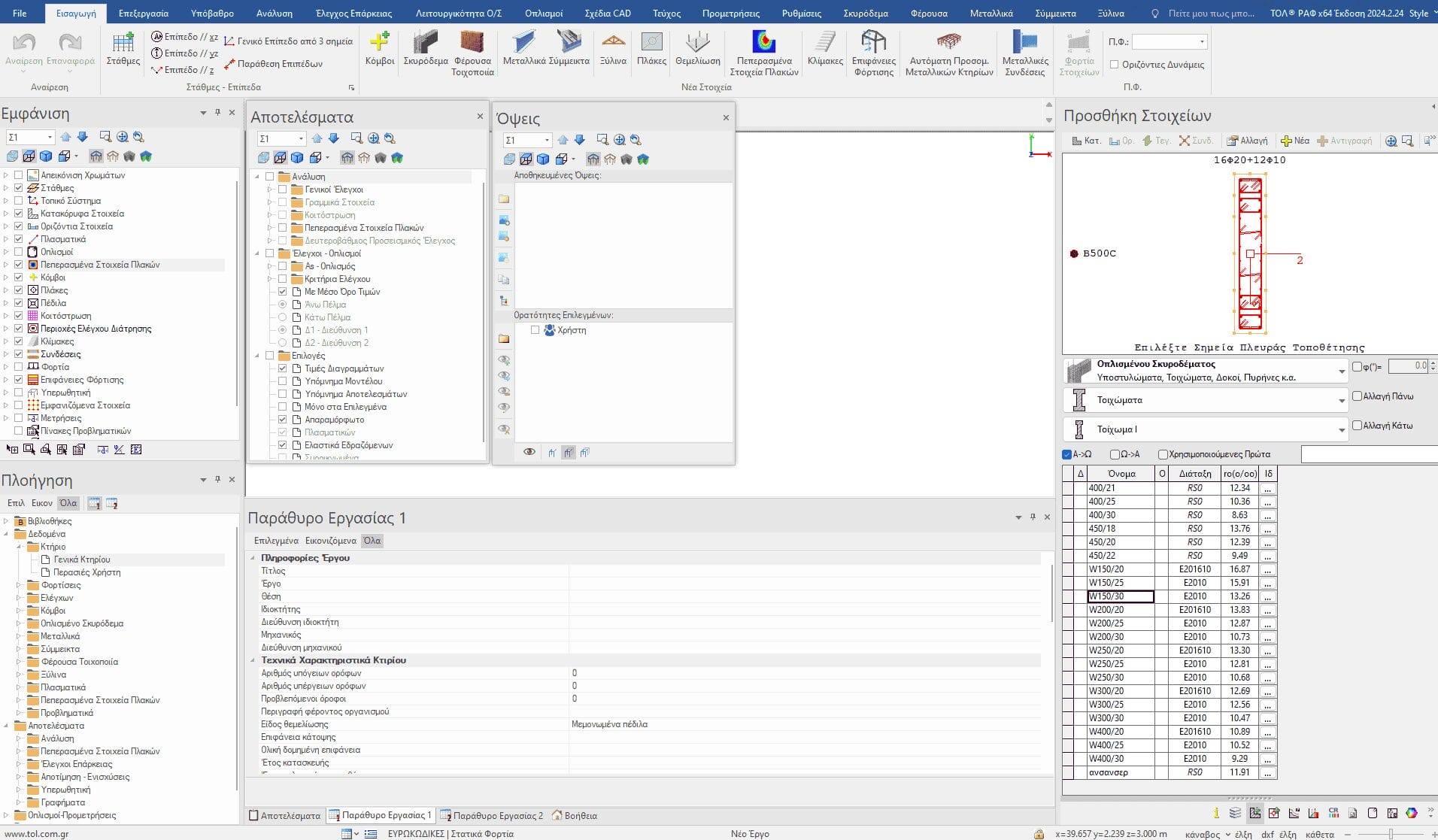This screenshot has height=840, width=1438.
Task: Check the Αλλαγή Πάνω option
Action: (x=1358, y=396)
